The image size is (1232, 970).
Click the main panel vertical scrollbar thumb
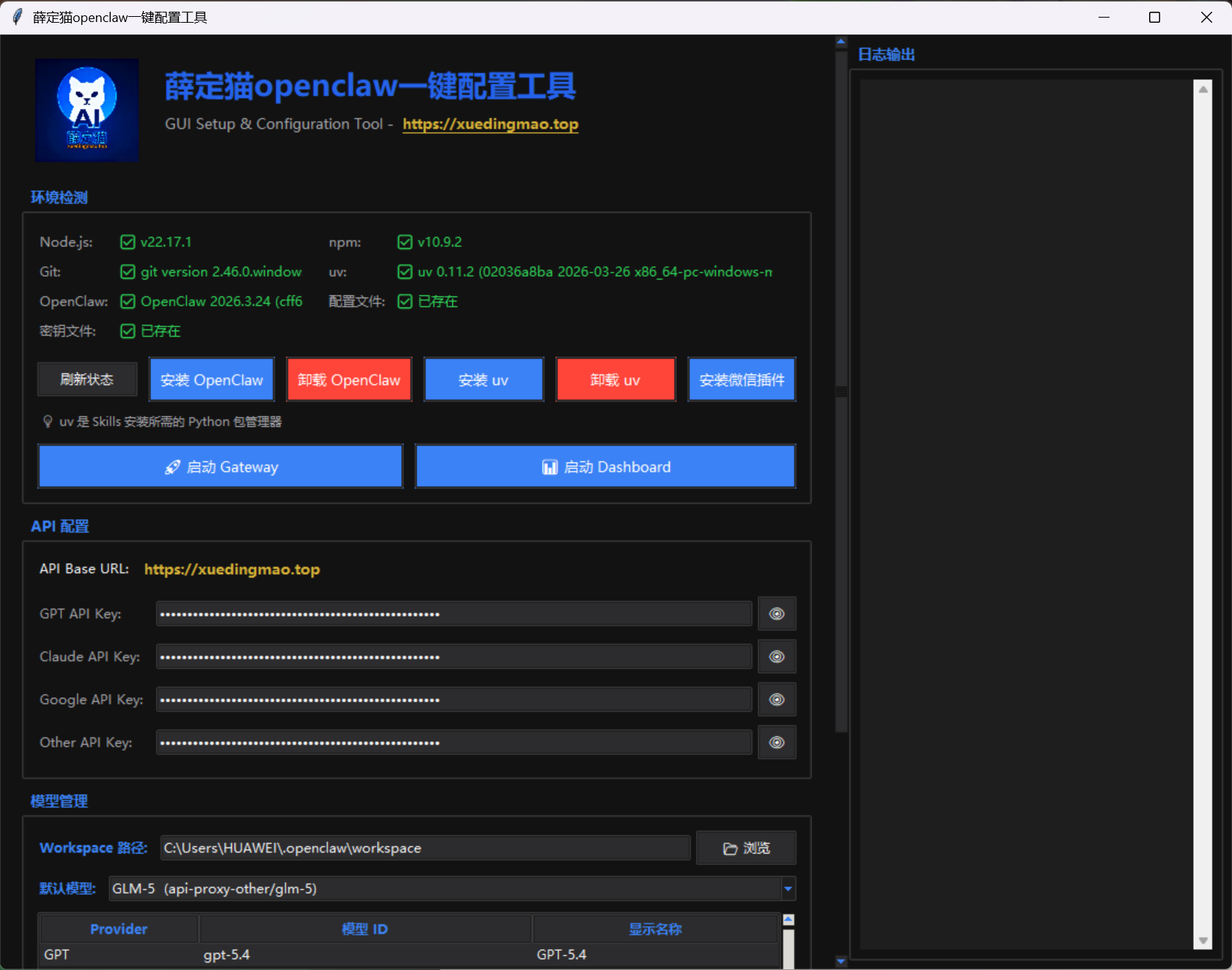(x=841, y=390)
